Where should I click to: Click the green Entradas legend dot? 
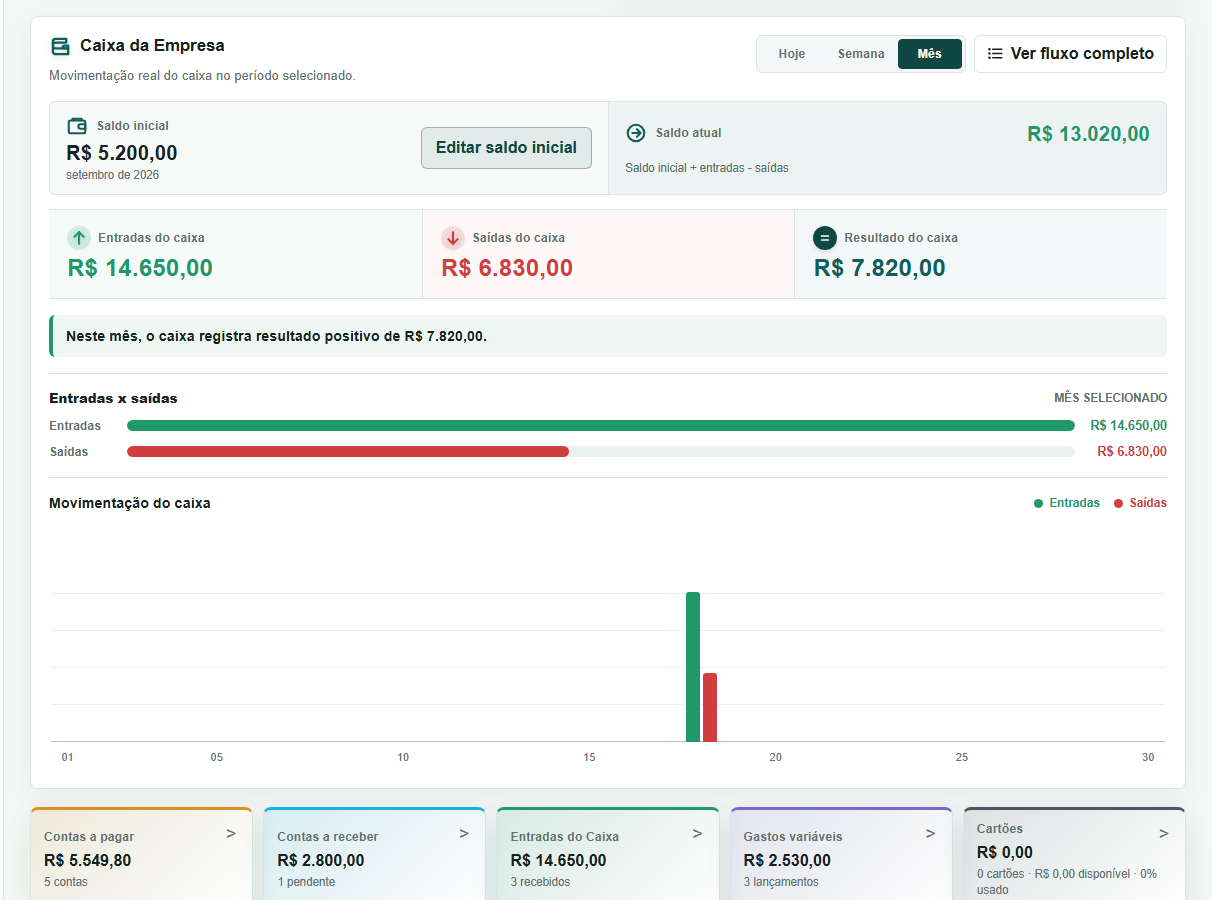point(1038,504)
